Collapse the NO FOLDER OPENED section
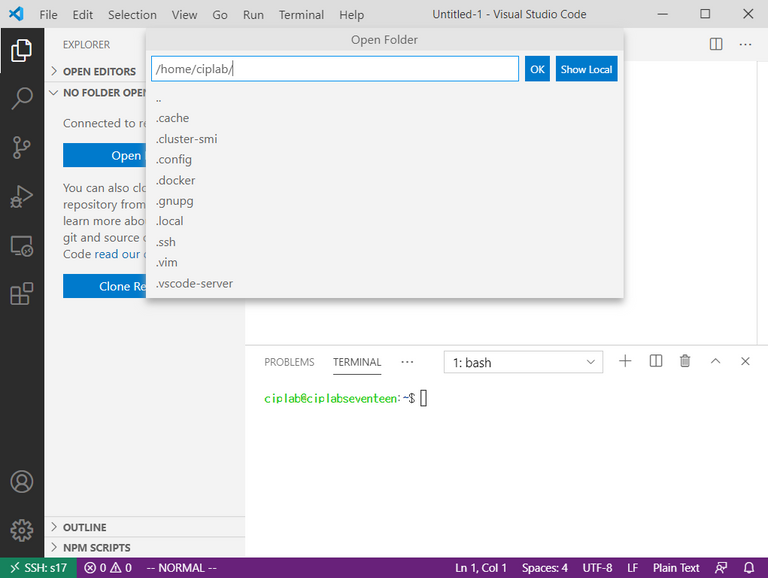Viewport: 768px width, 578px height. [98, 93]
